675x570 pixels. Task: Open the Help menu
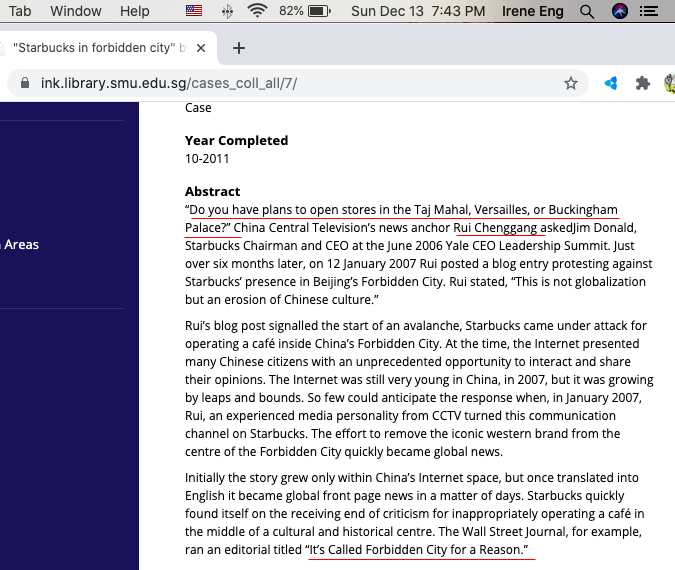pos(134,11)
